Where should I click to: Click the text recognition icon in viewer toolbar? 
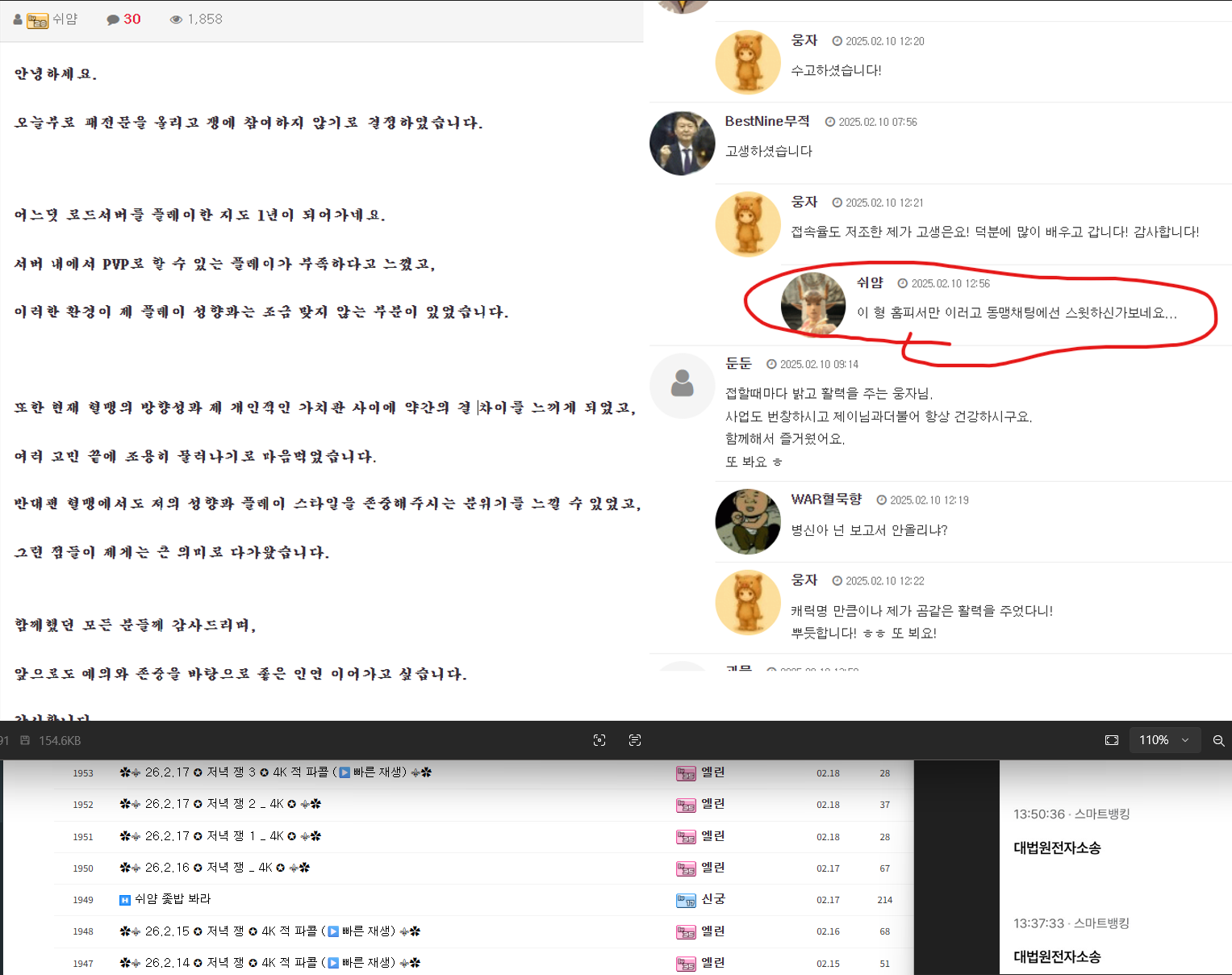point(635,740)
